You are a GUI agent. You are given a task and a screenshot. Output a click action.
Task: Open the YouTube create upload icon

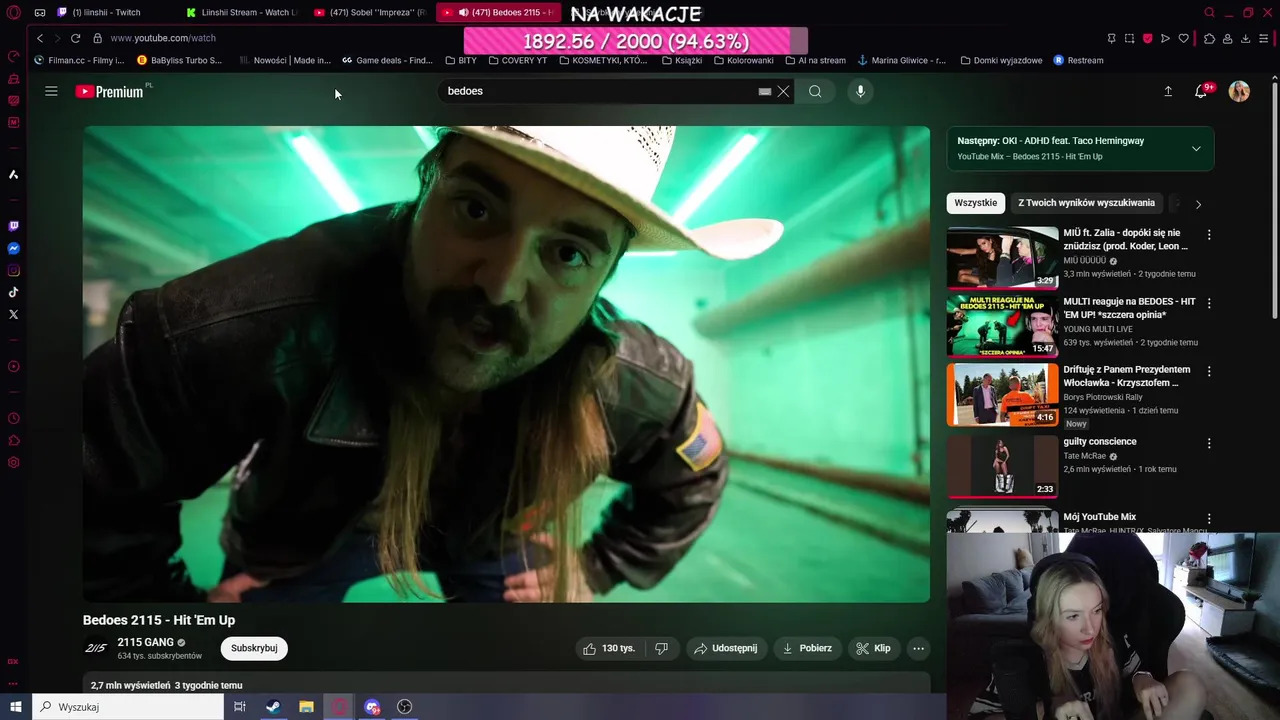pyautogui.click(x=1168, y=91)
